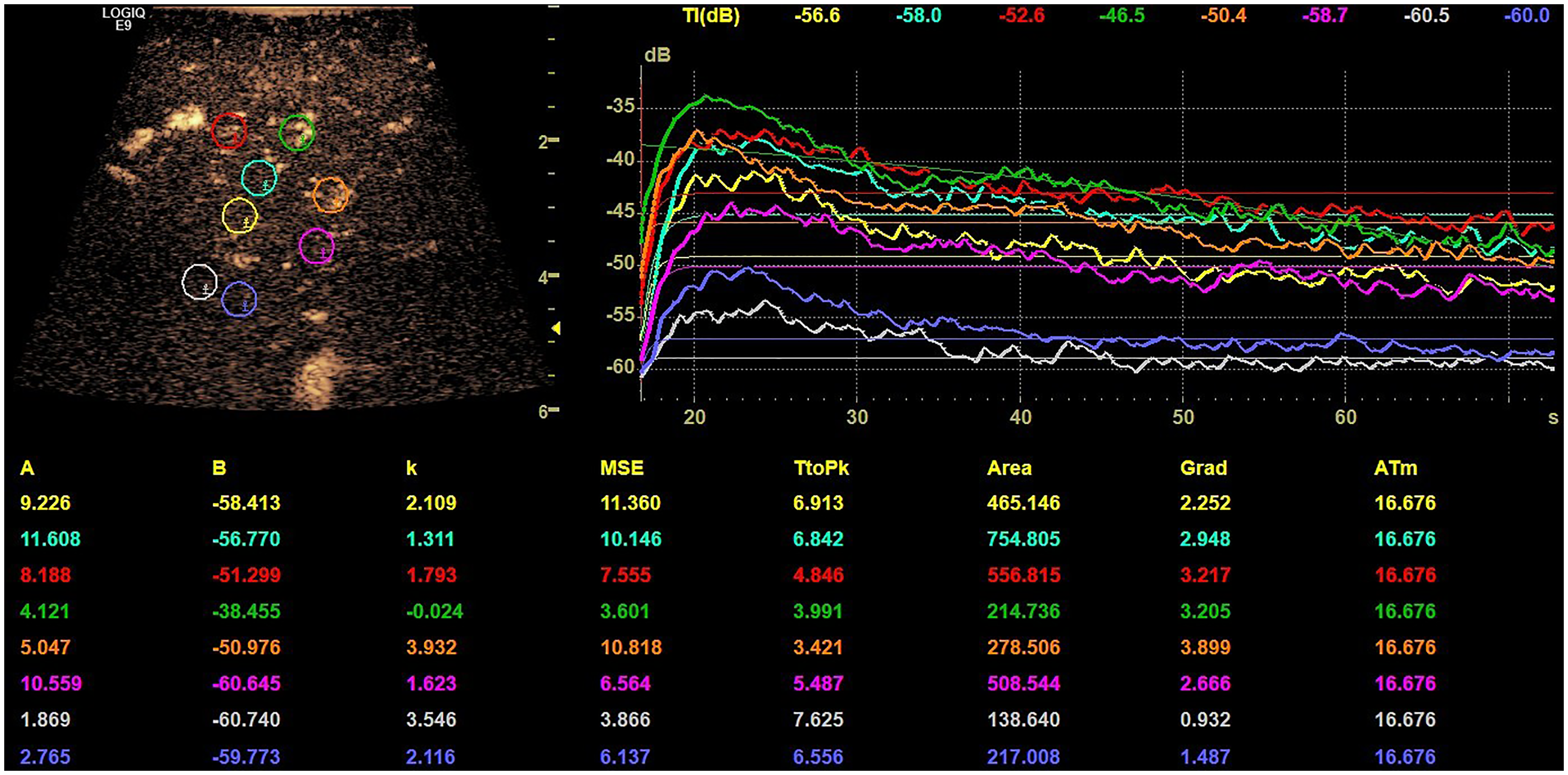Click the Area column header
Image resolution: width=1568 pixels, height=775 pixels.
click(1009, 468)
